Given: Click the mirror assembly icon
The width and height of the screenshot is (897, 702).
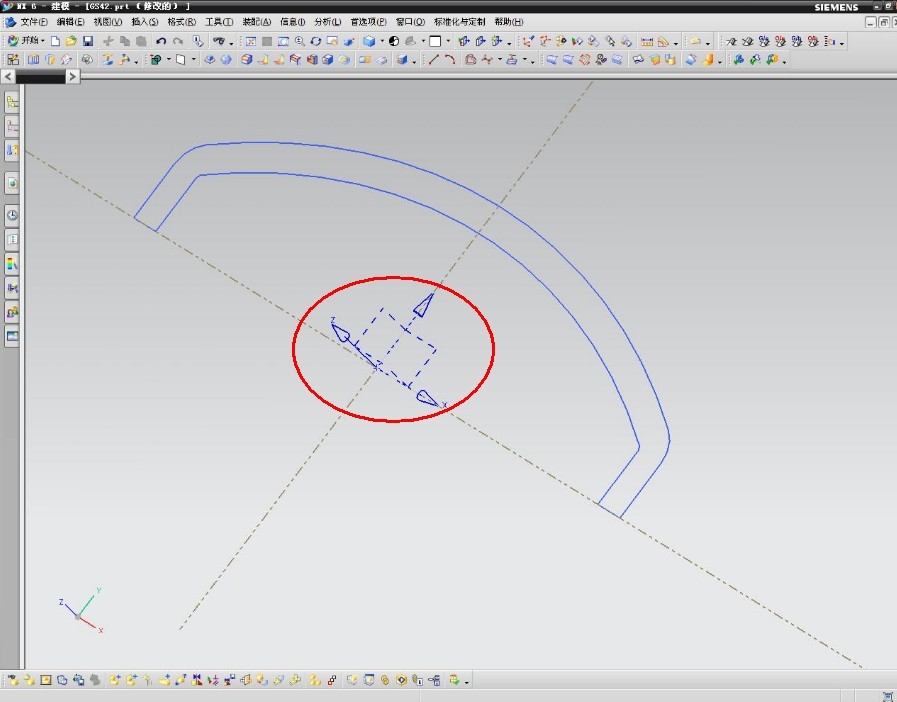Looking at the screenshot, I should [197, 680].
